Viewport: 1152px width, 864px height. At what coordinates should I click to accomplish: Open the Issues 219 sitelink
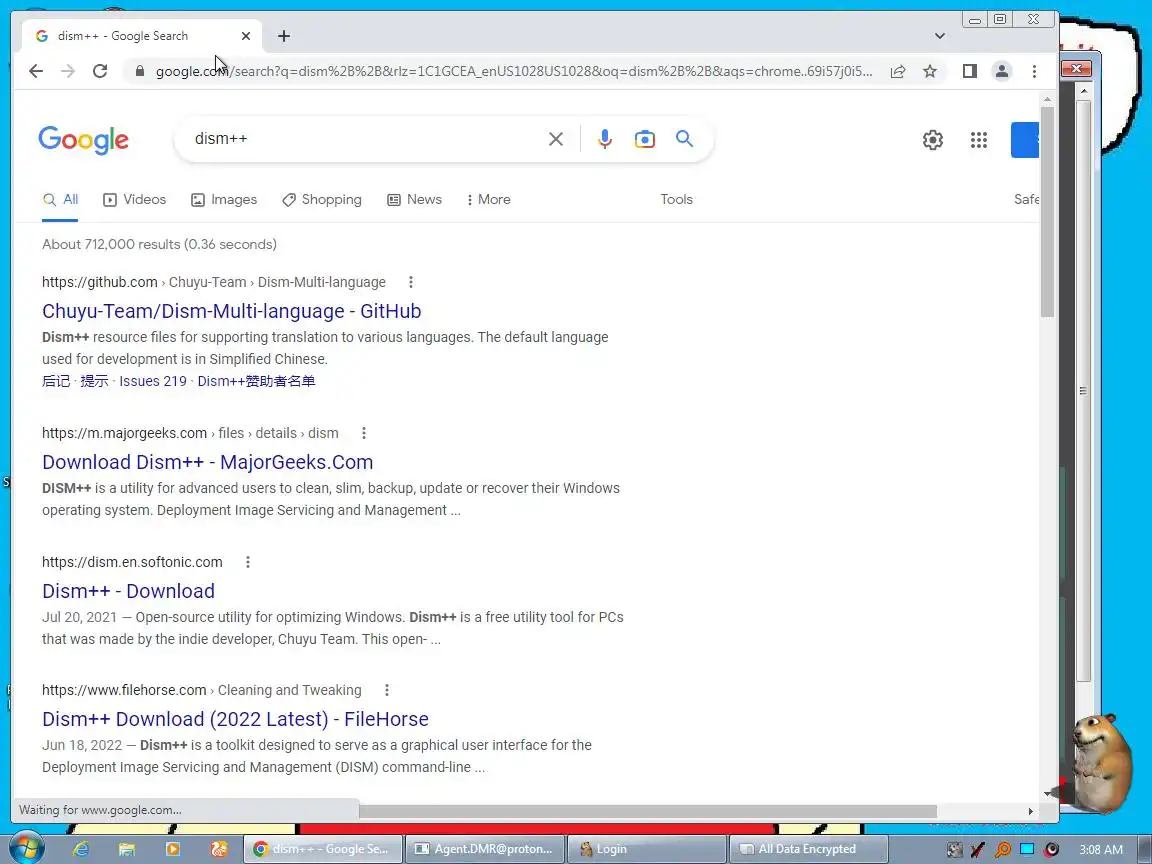pyautogui.click(x=153, y=381)
